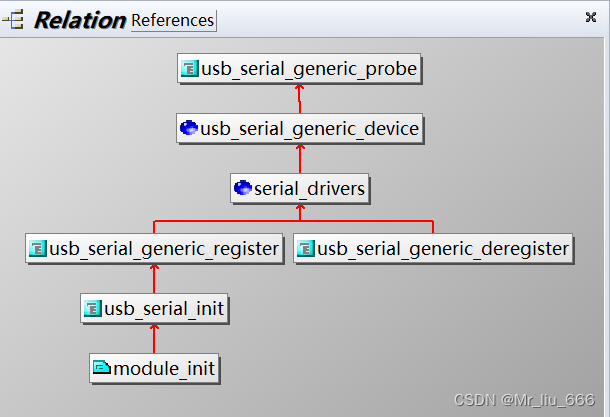Click the function icon of usb_serial_generic_probe

189,68
